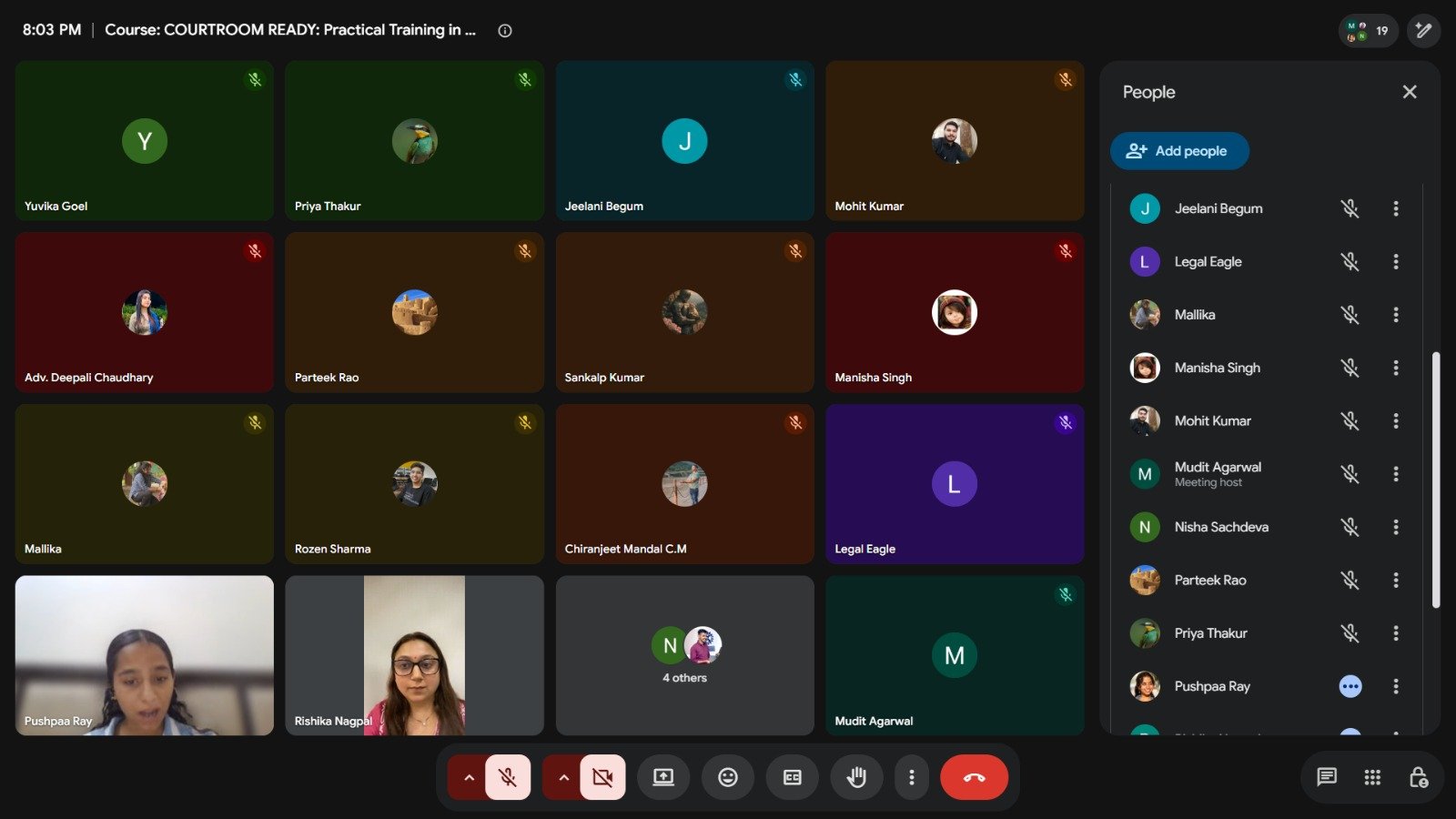1456x819 pixels.
Task: Mute Mallika in People list
Action: (1350, 315)
